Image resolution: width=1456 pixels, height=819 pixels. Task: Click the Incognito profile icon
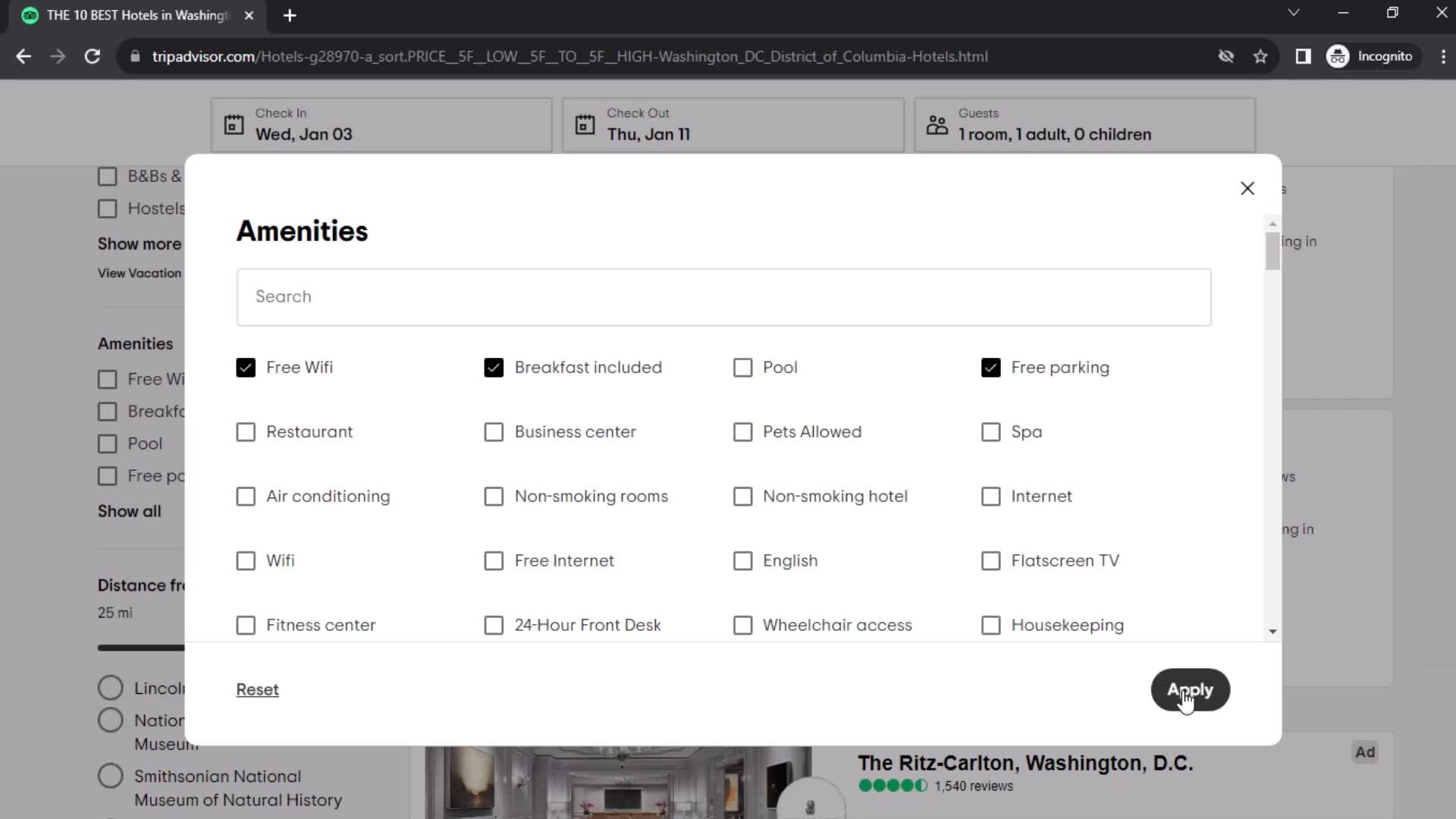1340,56
